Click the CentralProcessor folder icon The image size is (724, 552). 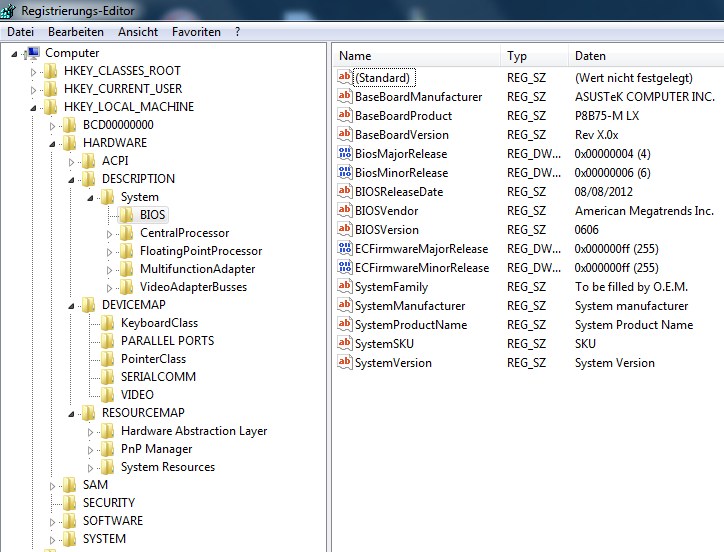tap(126, 233)
